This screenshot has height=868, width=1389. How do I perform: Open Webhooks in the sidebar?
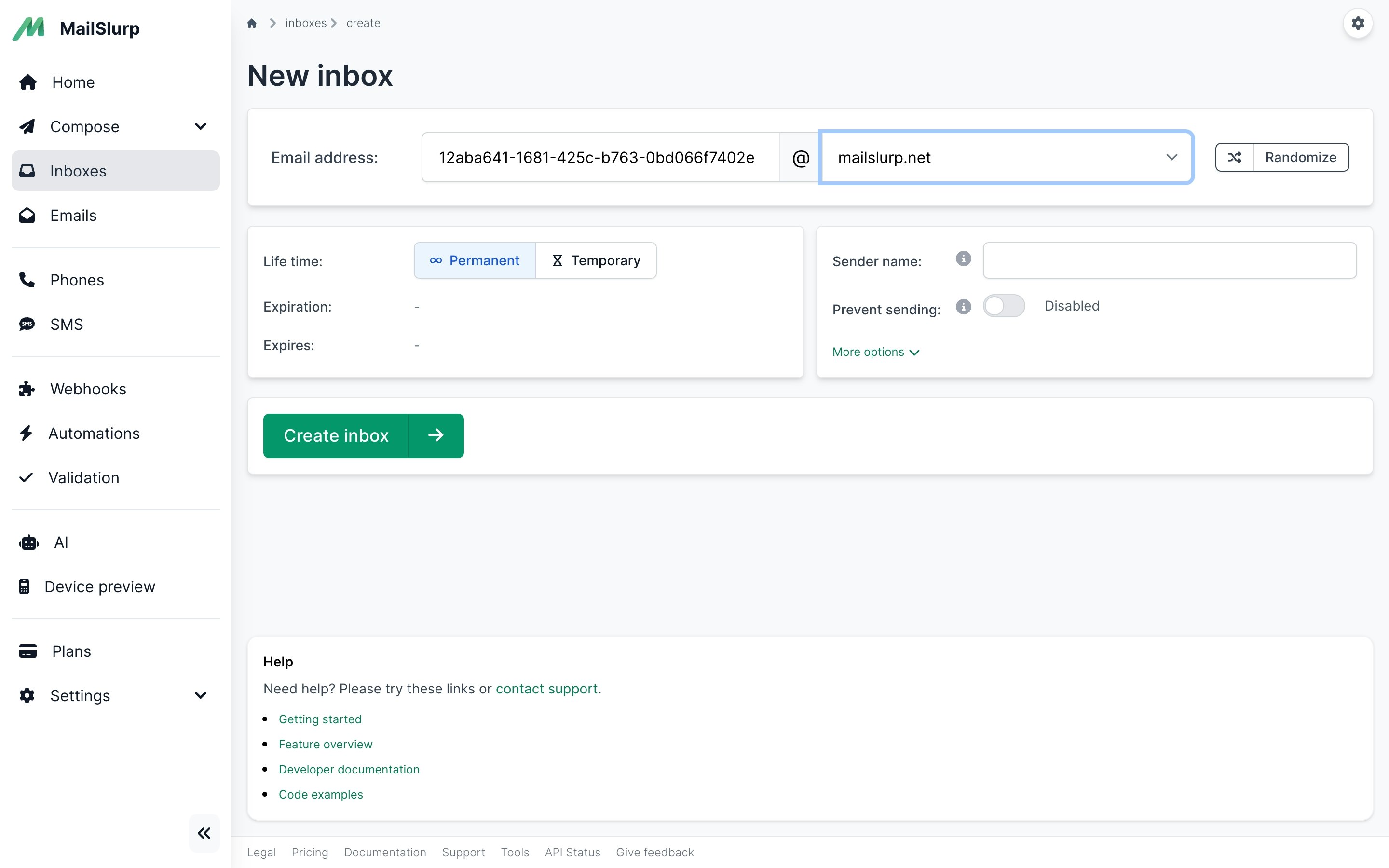tap(88, 389)
